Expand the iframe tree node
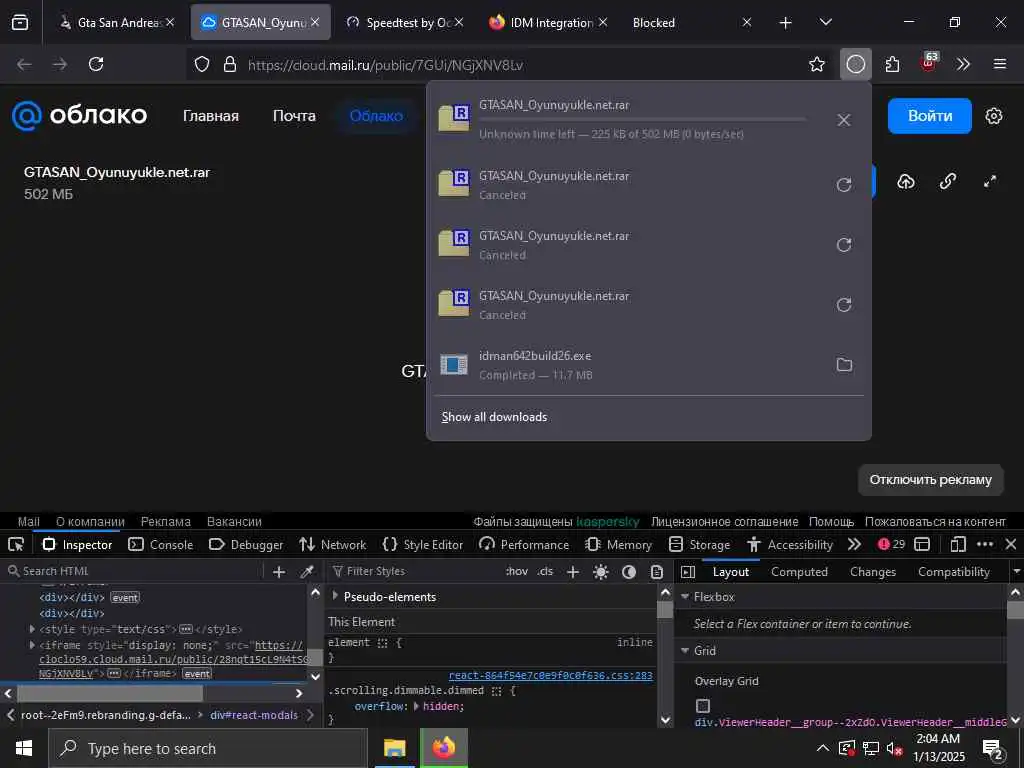Image resolution: width=1024 pixels, height=768 pixels. coord(32,645)
